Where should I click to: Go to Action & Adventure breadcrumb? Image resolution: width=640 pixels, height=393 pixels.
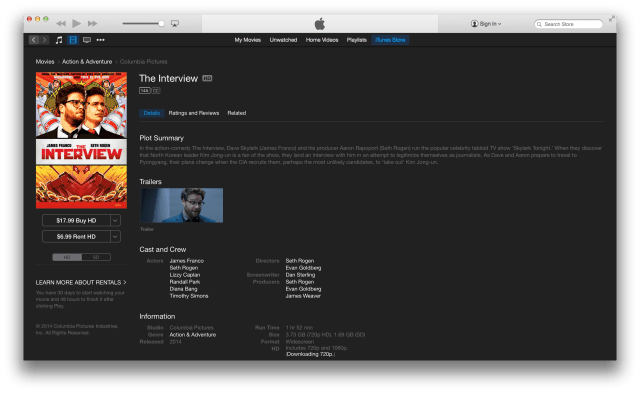point(87,62)
